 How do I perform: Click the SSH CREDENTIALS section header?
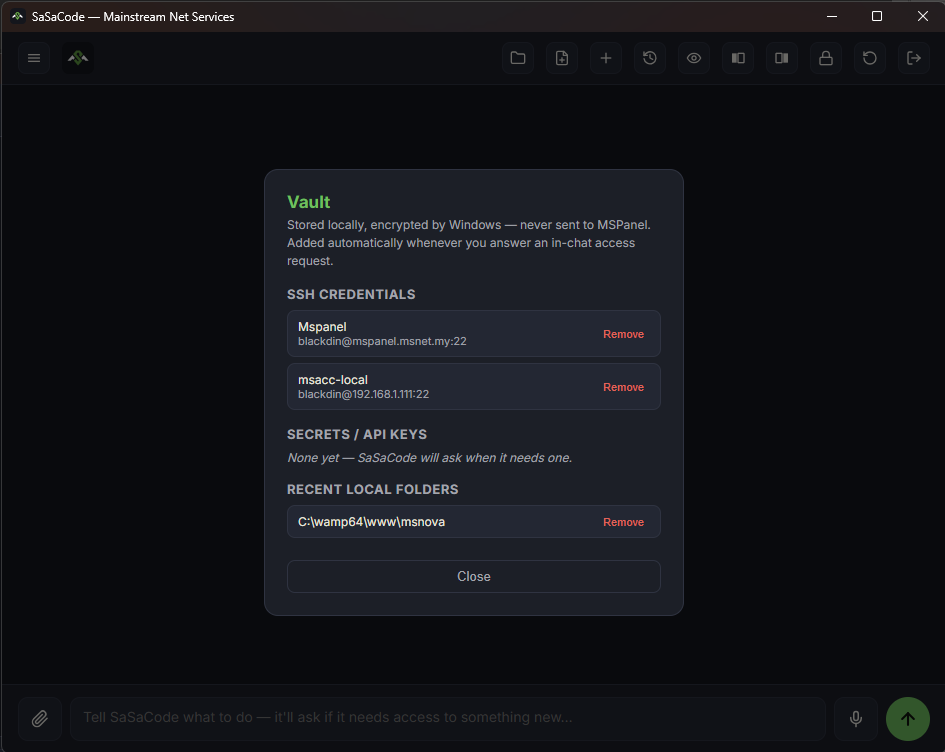[351, 294]
